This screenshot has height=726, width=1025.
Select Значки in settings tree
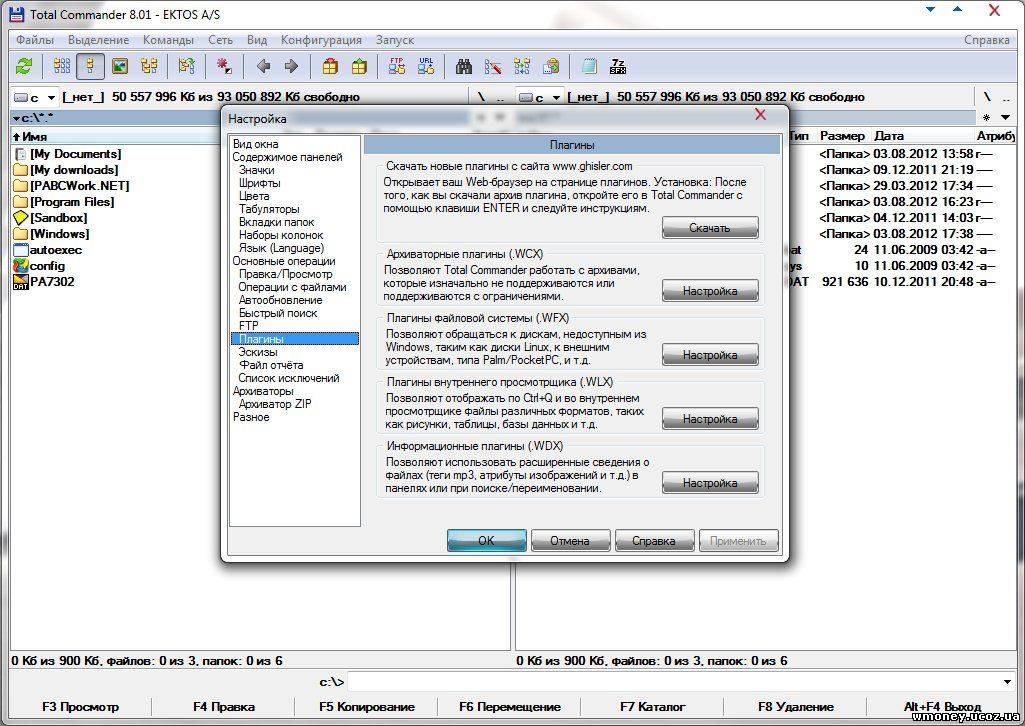[x=256, y=170]
